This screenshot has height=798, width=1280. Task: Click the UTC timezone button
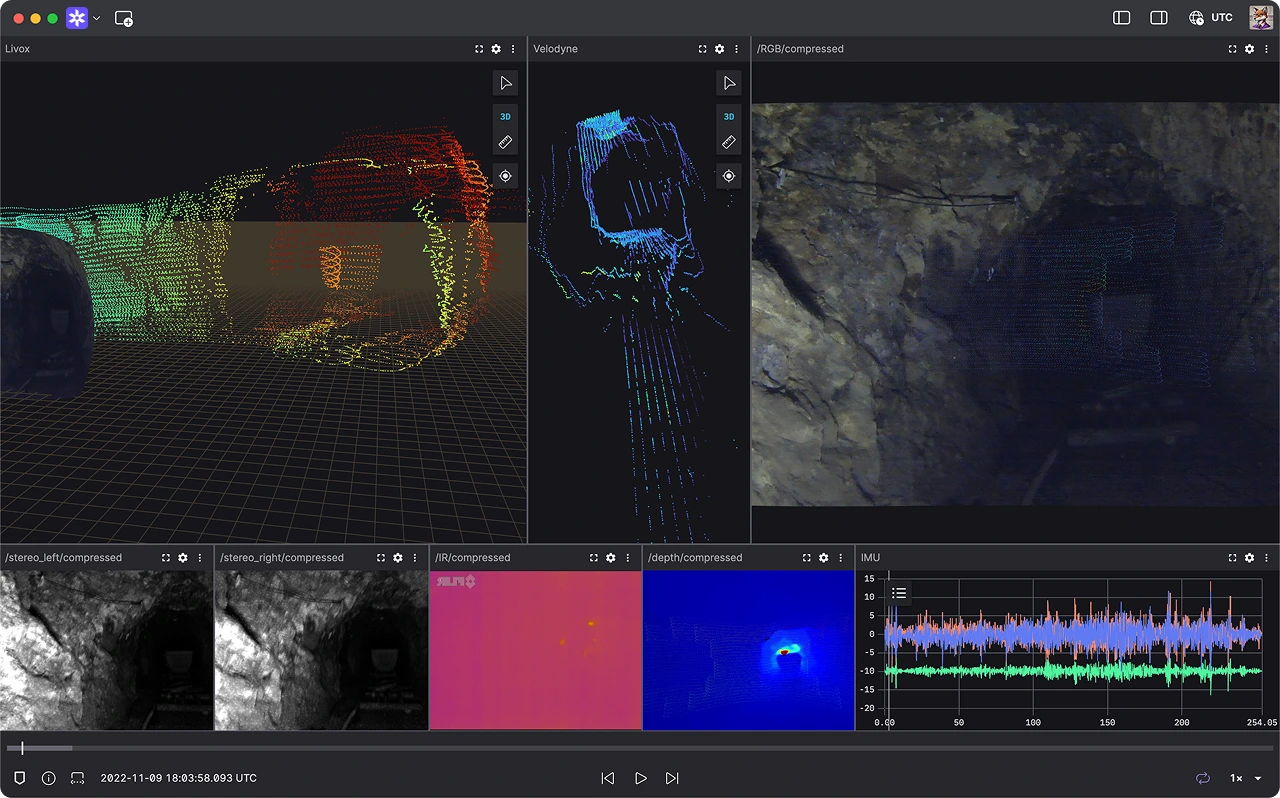coord(1213,17)
